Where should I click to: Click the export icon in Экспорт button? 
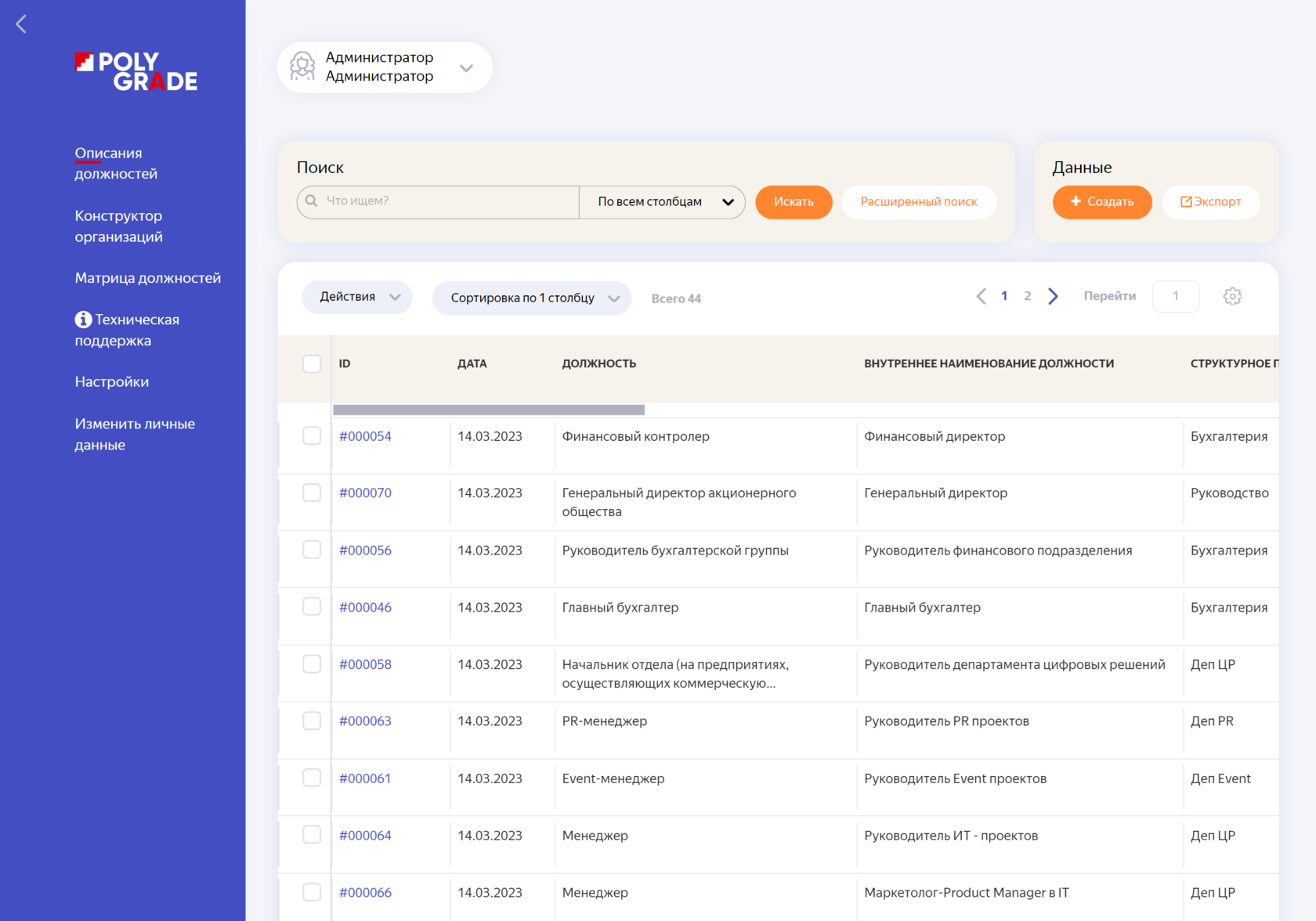pyautogui.click(x=1186, y=202)
